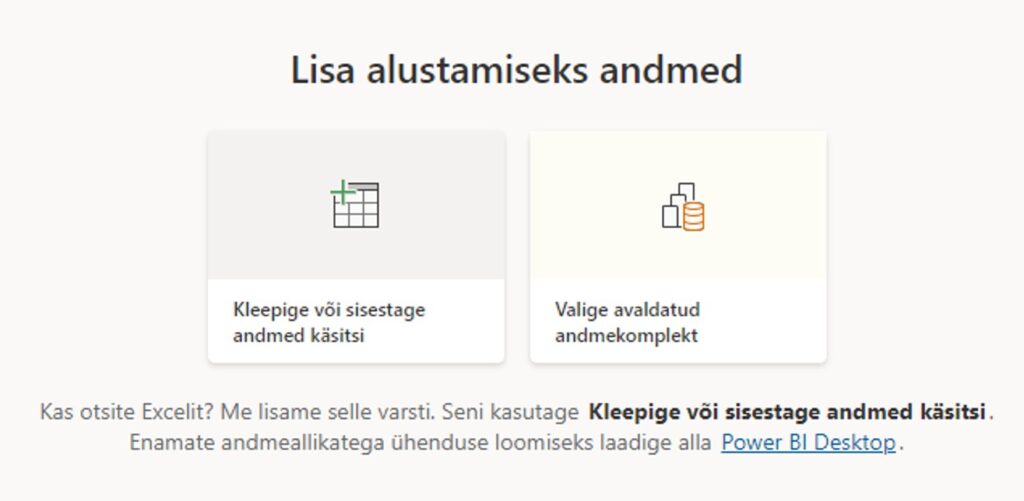Image resolution: width=1024 pixels, height=501 pixels.
Task: Click 'Enamate andmeallikatega ühenduse loomiseks laadige alla' text
Action: click(420, 442)
